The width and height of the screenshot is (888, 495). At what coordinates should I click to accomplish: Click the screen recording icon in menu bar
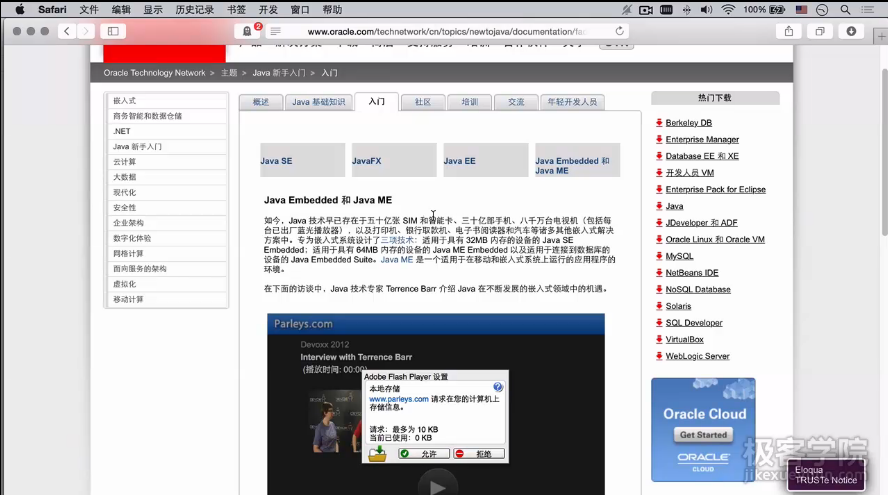[646, 10]
